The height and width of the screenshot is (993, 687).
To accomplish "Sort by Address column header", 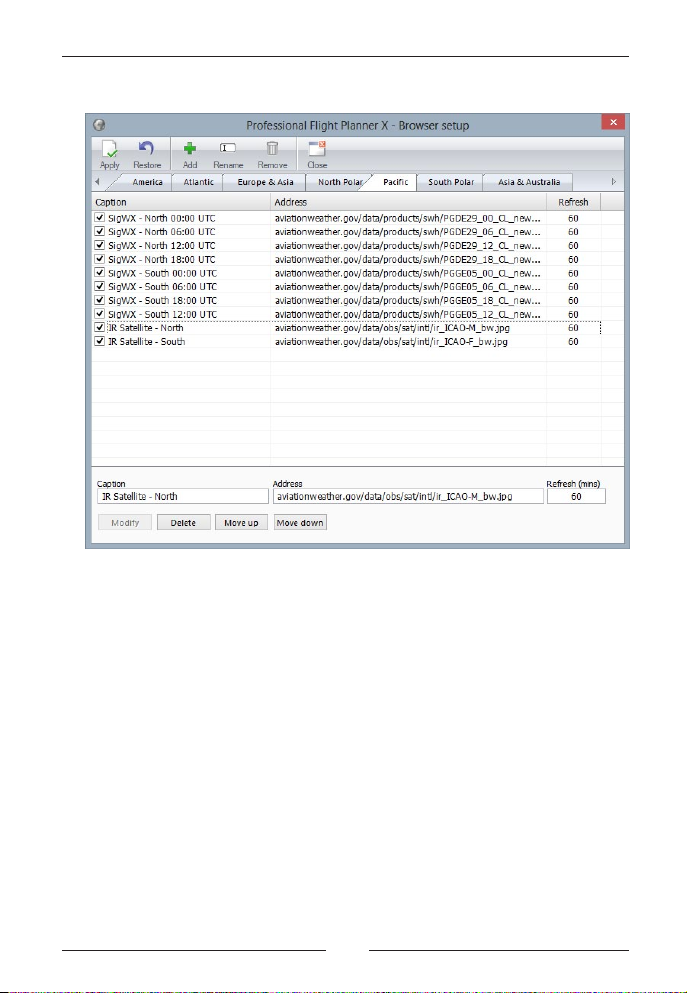I will click(408, 202).
